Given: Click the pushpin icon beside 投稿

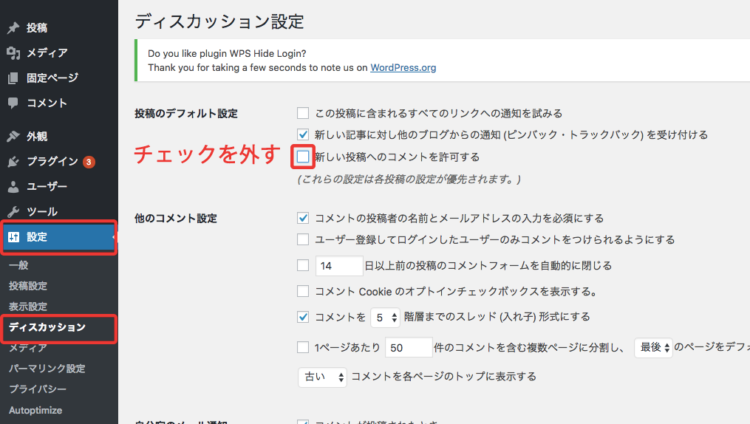Looking at the screenshot, I should (13, 27).
